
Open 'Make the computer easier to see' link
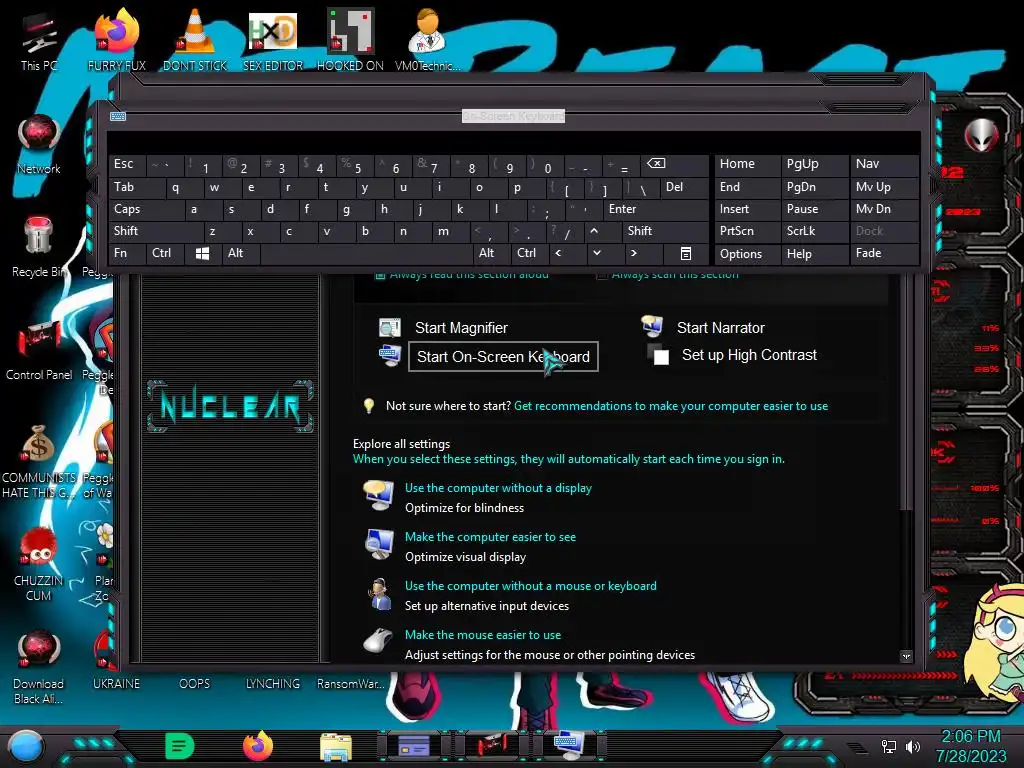[x=490, y=537]
